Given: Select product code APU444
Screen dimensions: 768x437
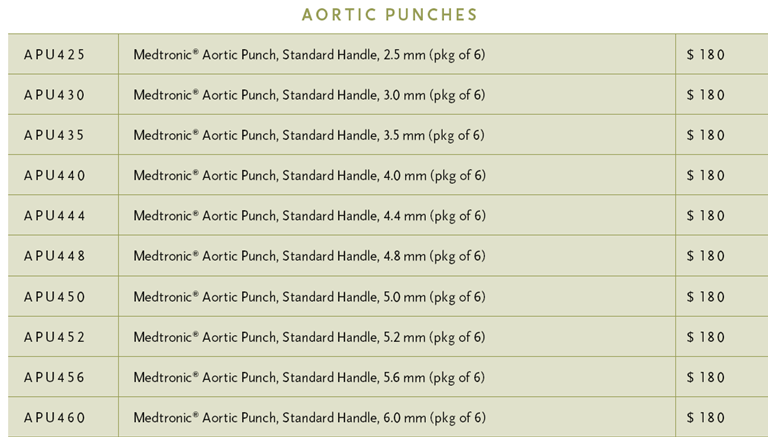Looking at the screenshot, I should point(55,216).
